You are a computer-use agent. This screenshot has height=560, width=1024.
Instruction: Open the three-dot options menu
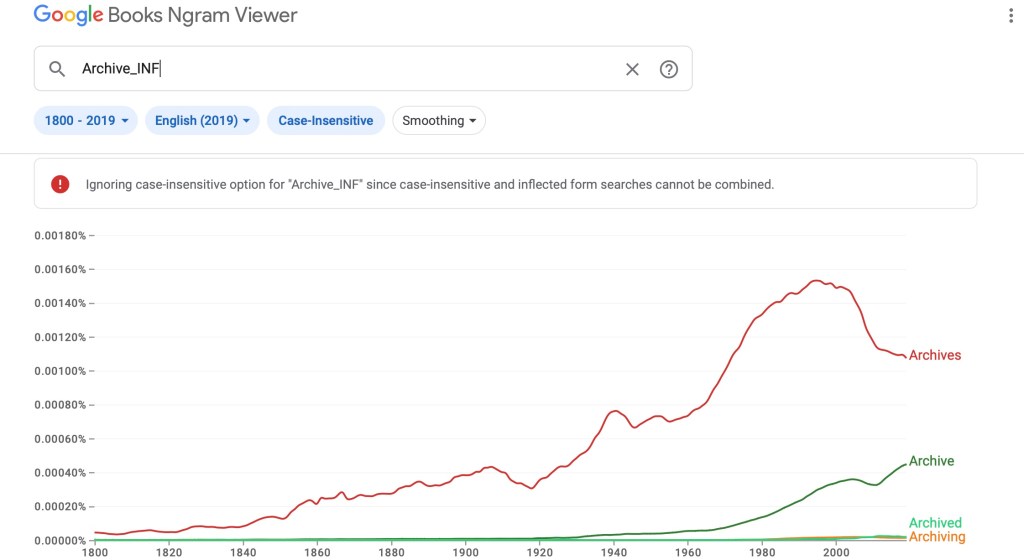[x=1012, y=16]
